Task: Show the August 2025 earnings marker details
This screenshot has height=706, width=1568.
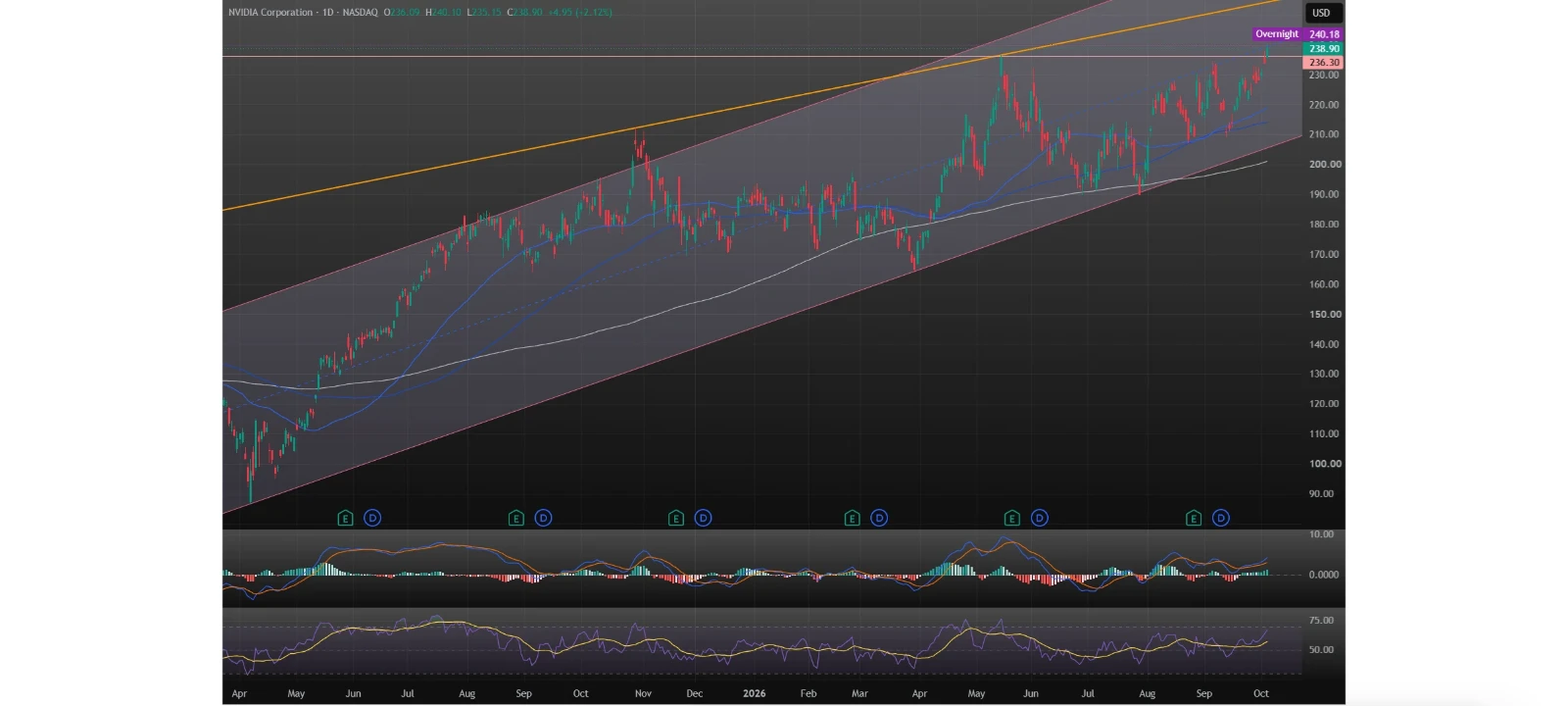Action: click(x=516, y=518)
